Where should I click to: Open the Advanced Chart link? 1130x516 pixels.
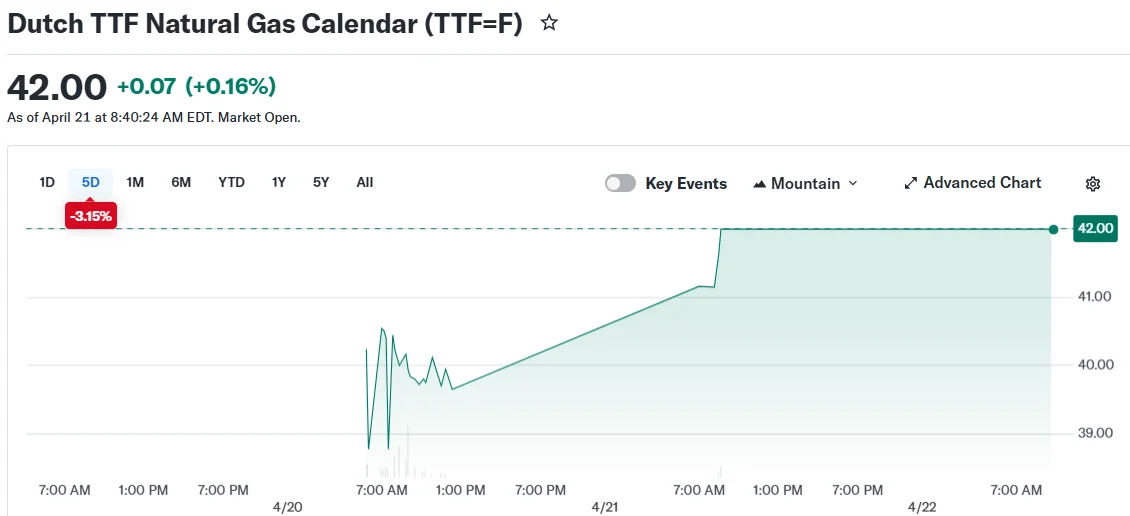[982, 183]
